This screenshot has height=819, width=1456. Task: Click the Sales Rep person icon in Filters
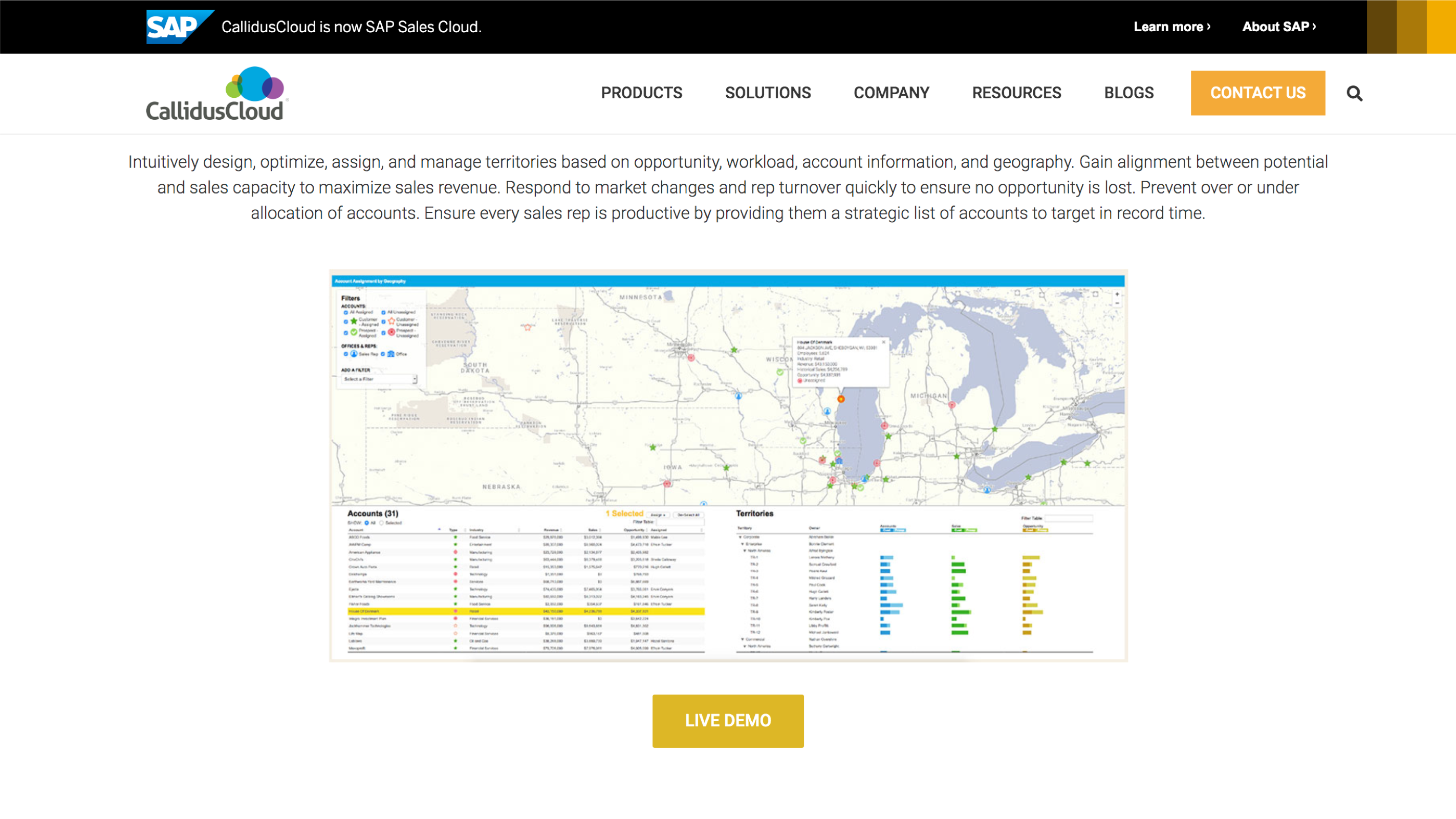click(354, 354)
